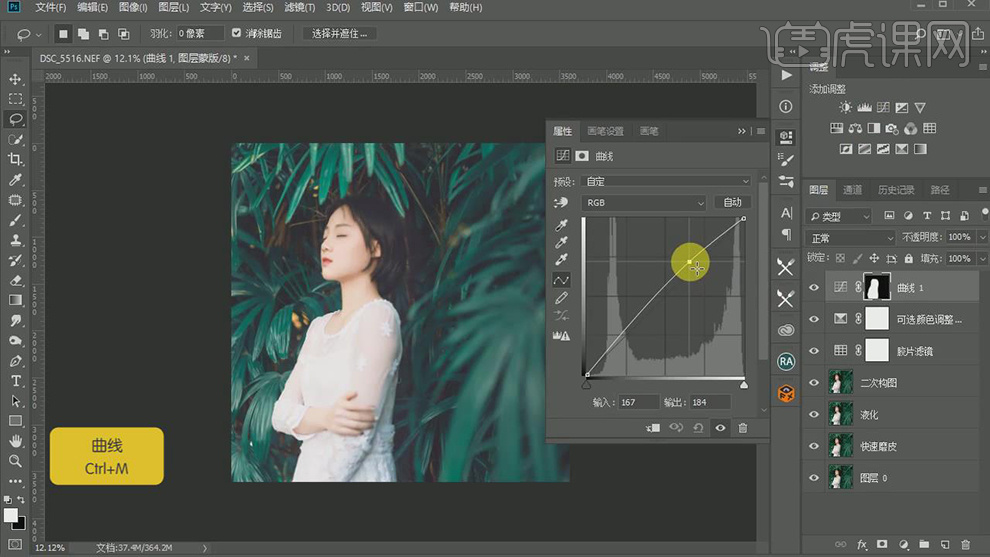Click the 自动 auto button
The width and height of the screenshot is (990, 557).
point(732,202)
